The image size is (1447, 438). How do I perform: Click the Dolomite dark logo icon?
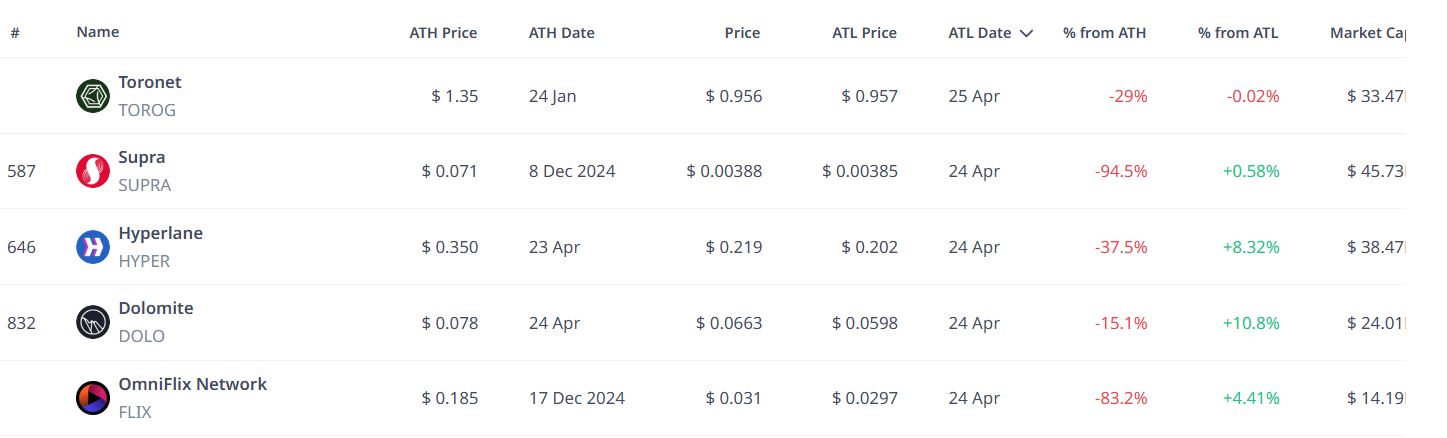(x=93, y=322)
